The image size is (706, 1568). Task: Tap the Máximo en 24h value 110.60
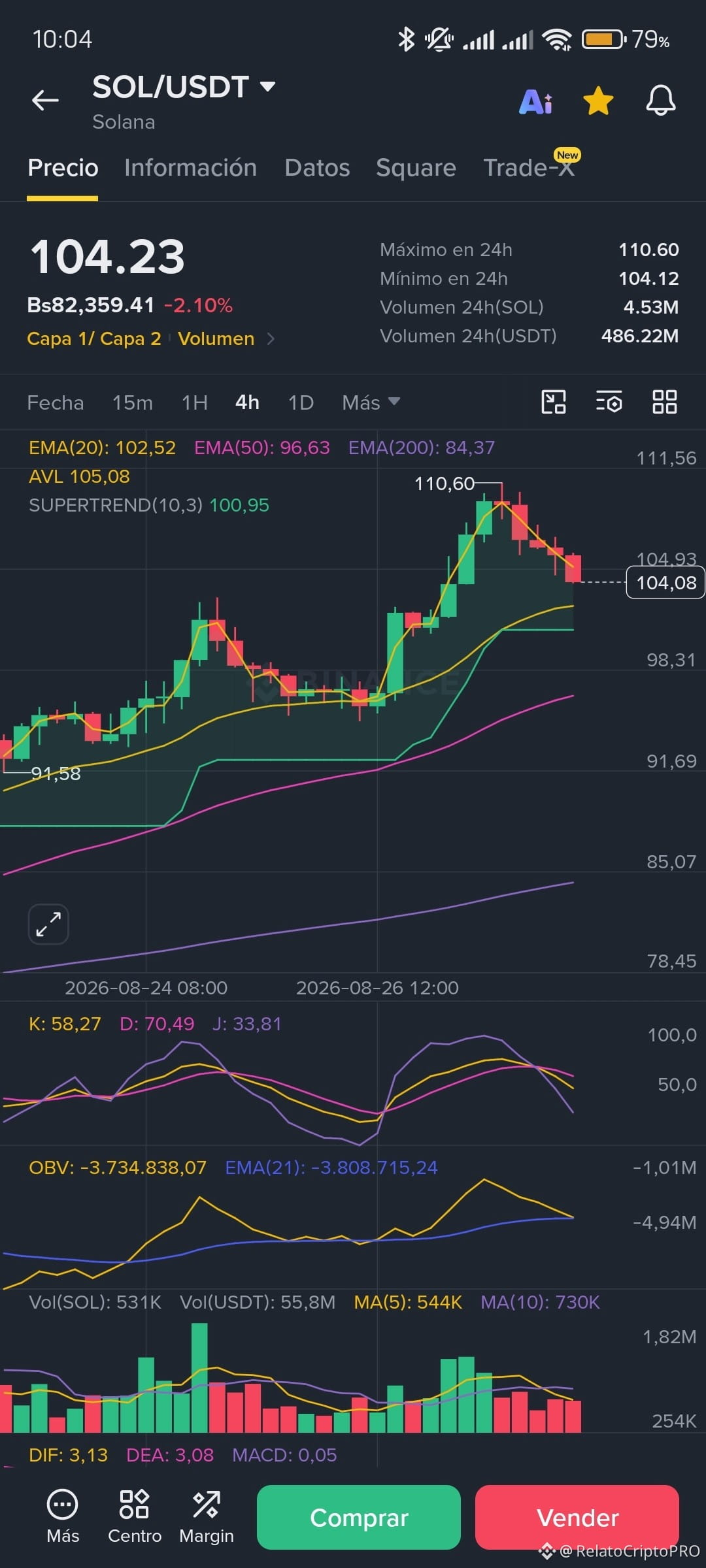pyautogui.click(x=648, y=250)
